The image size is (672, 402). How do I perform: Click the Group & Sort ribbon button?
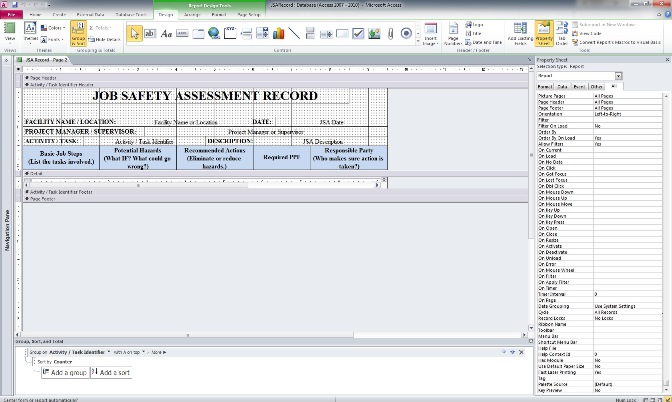click(x=78, y=33)
